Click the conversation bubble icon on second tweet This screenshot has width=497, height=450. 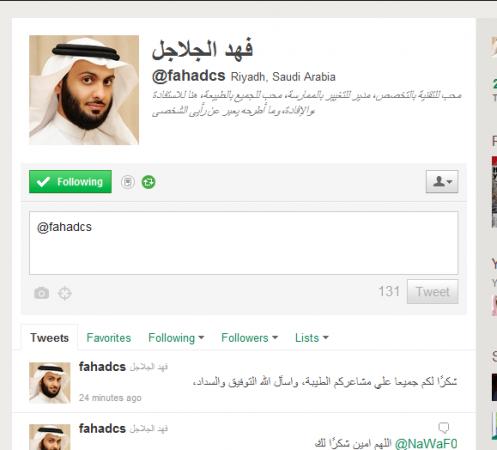444,427
